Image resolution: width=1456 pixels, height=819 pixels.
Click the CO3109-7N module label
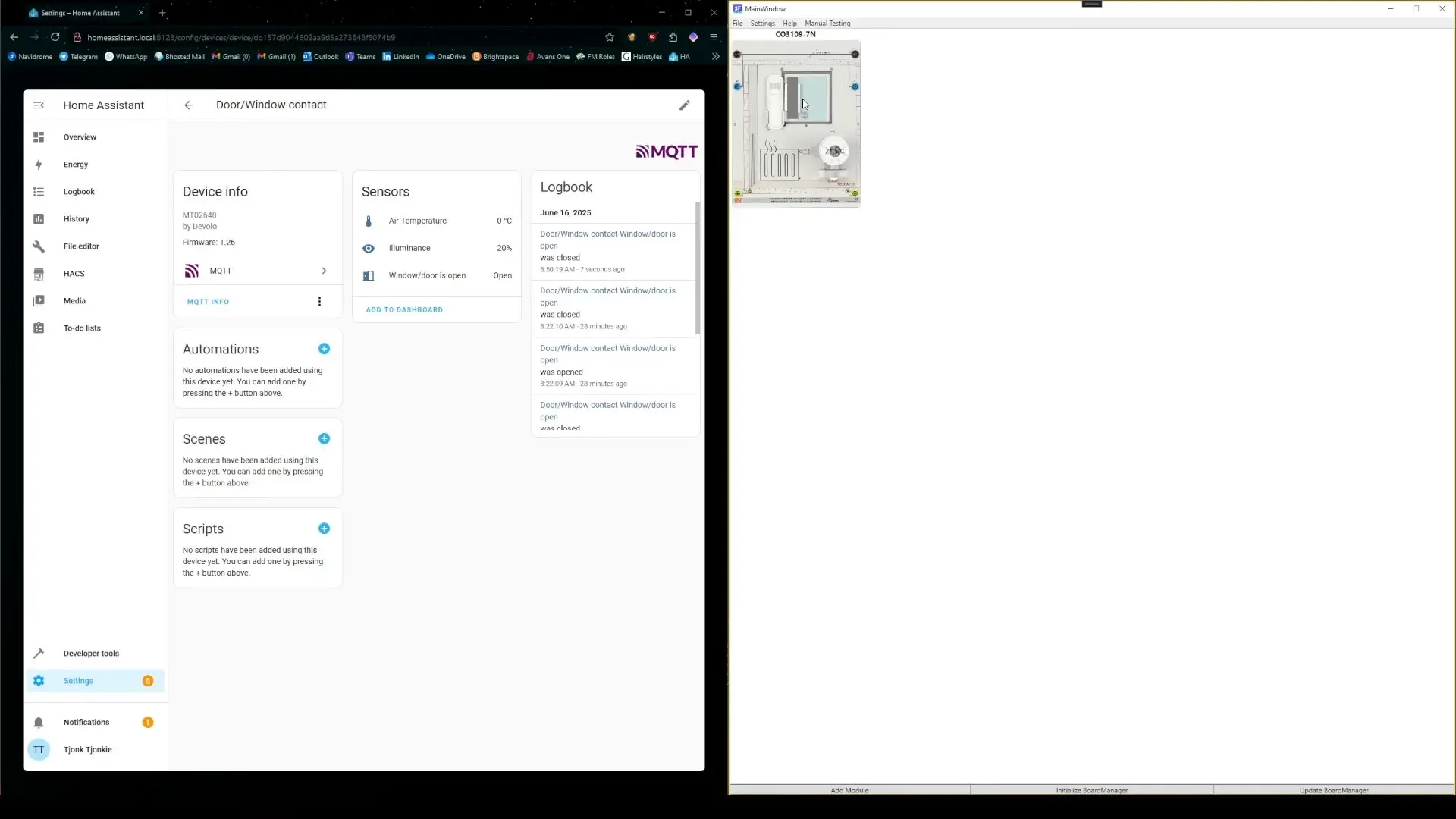click(x=795, y=34)
